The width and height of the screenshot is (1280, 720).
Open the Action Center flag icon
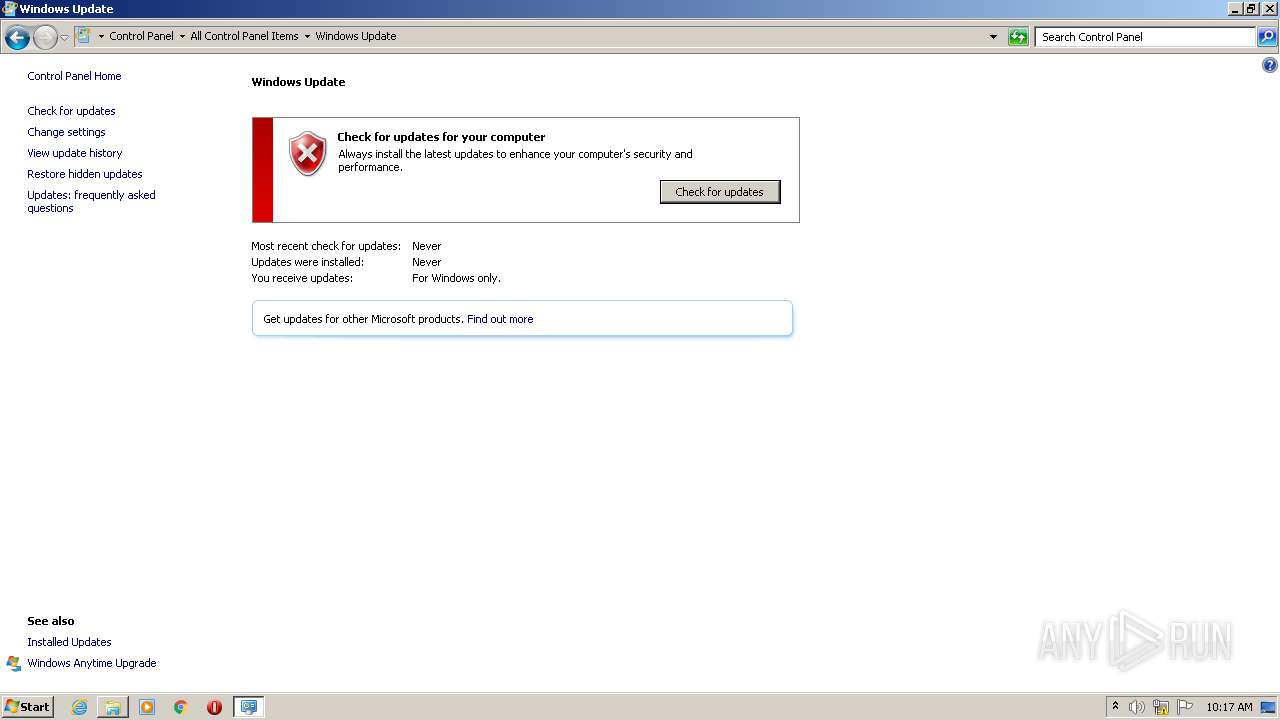pyautogui.click(x=1185, y=707)
